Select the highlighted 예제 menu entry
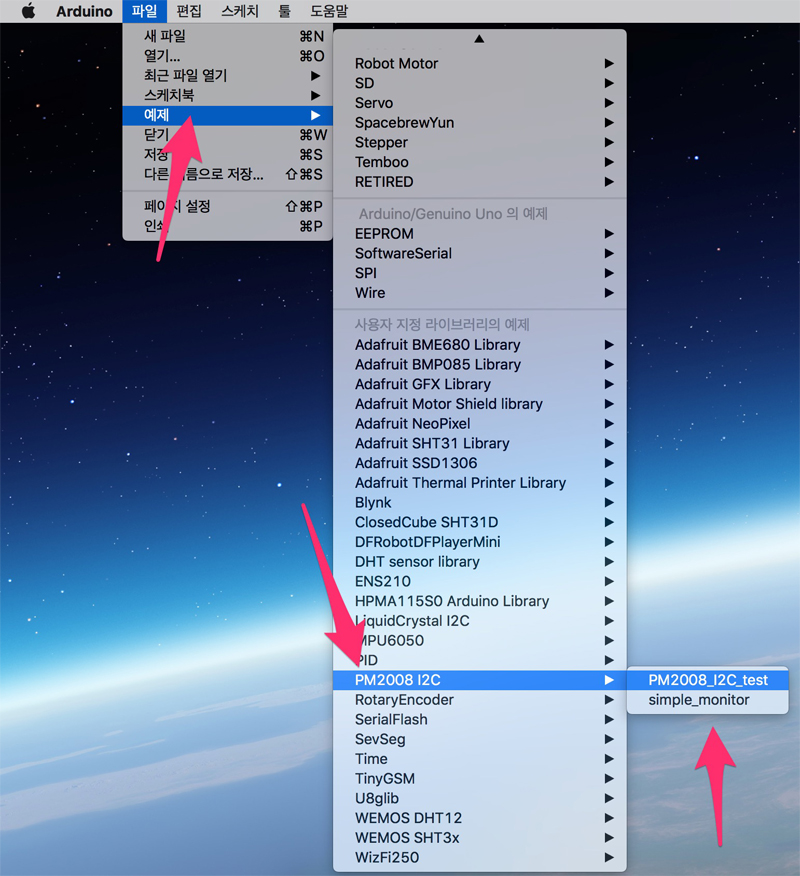800x876 pixels. [227, 115]
